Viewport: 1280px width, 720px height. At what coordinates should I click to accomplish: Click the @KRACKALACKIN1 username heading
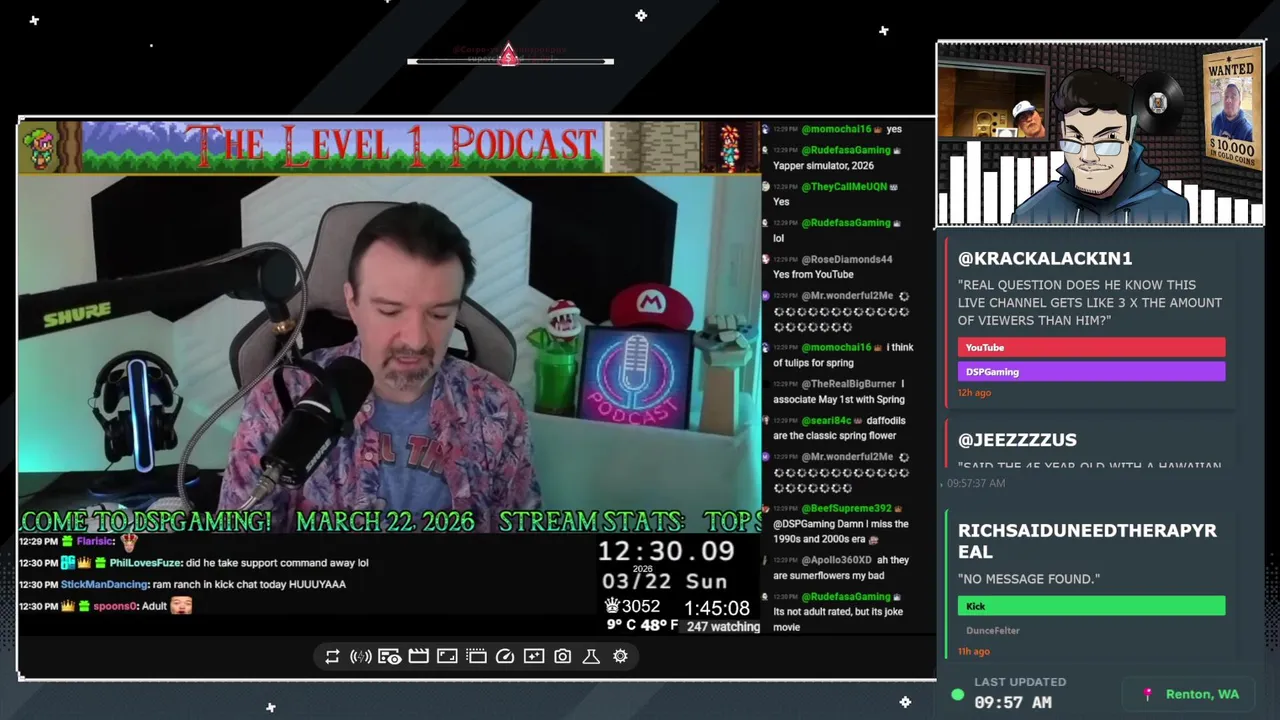1045,258
